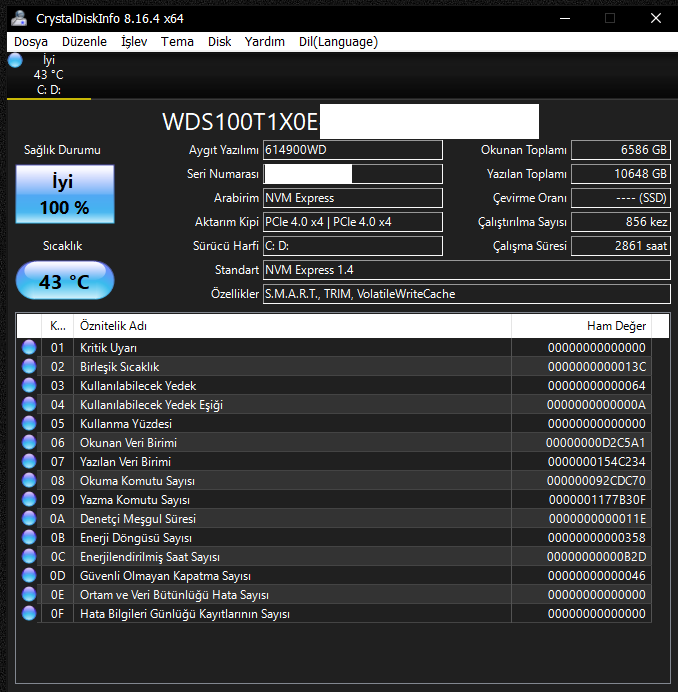Click status orb for Kritik Uyarı row
This screenshot has height=692, width=678.
point(29,348)
